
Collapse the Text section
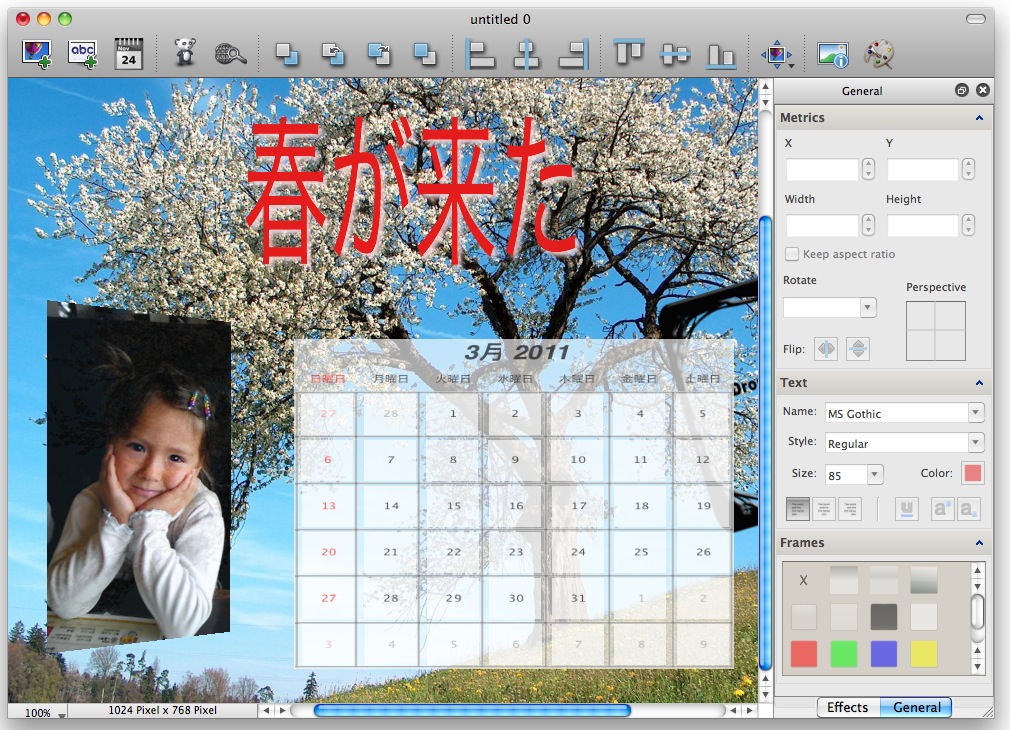979,383
